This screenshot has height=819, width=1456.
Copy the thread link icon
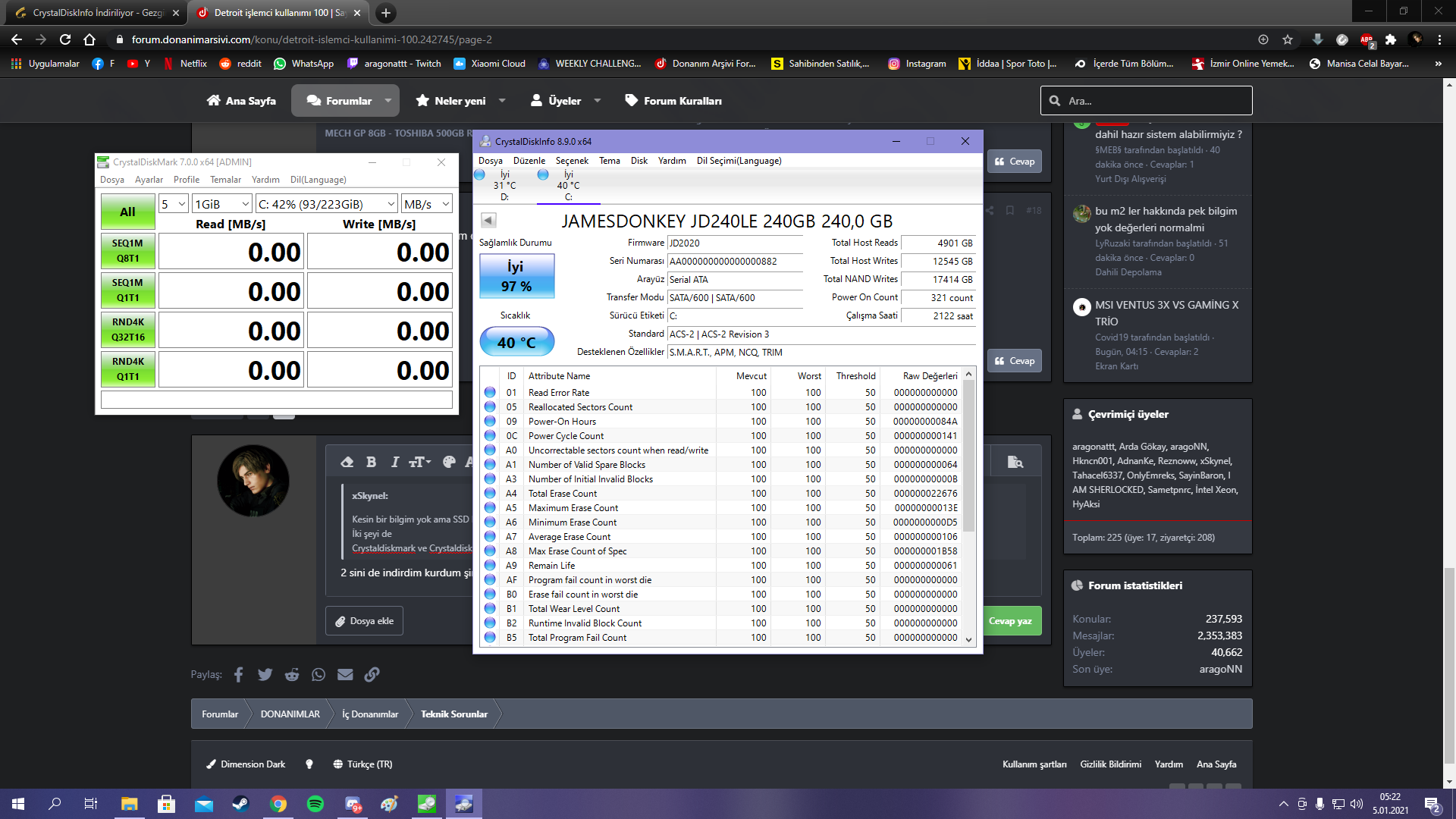click(x=372, y=674)
